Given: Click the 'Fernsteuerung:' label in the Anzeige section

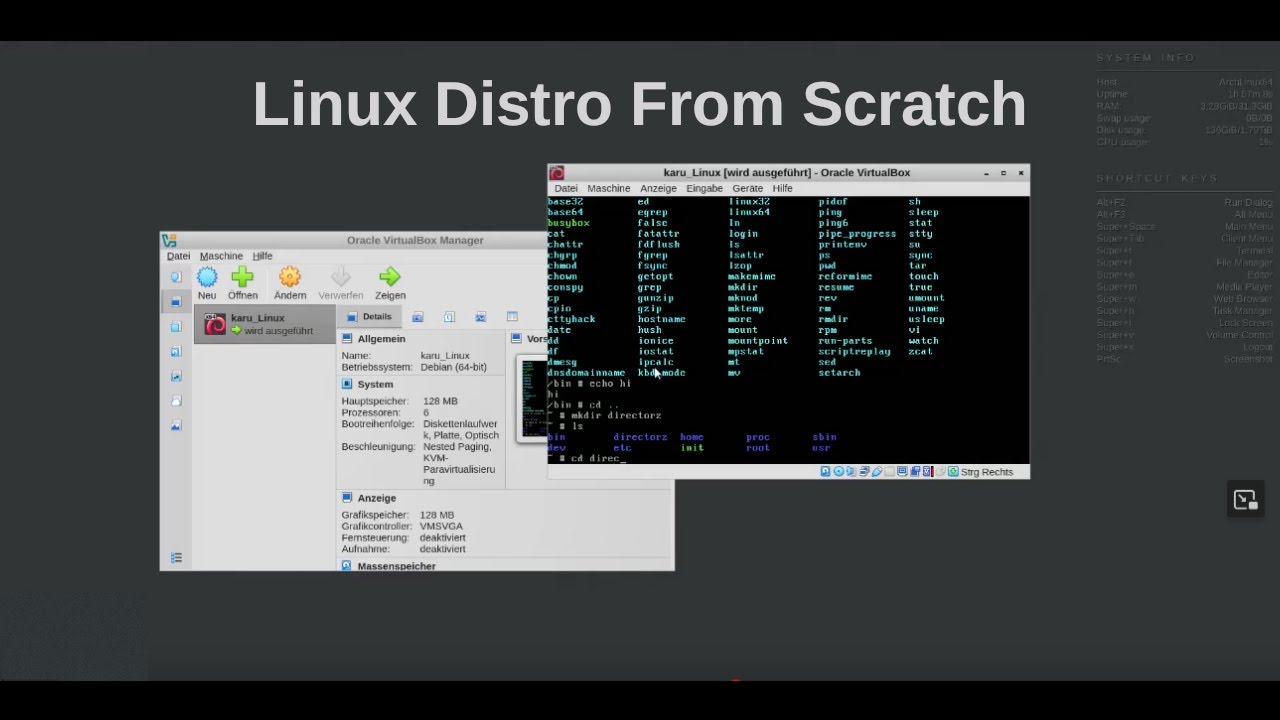Looking at the screenshot, I should (375, 537).
